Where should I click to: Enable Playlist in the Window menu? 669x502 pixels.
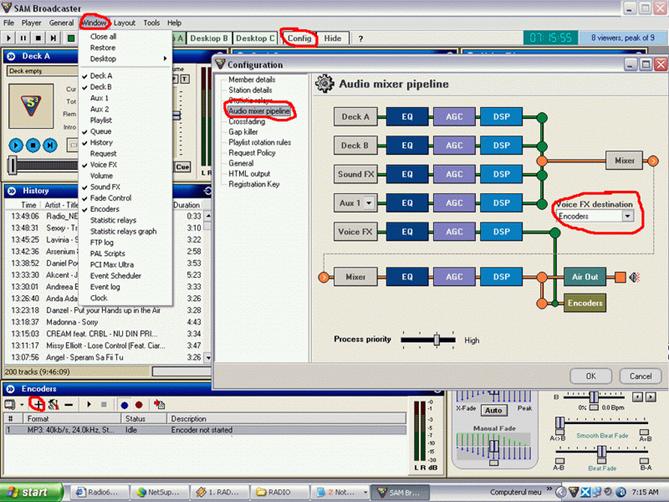(101, 120)
